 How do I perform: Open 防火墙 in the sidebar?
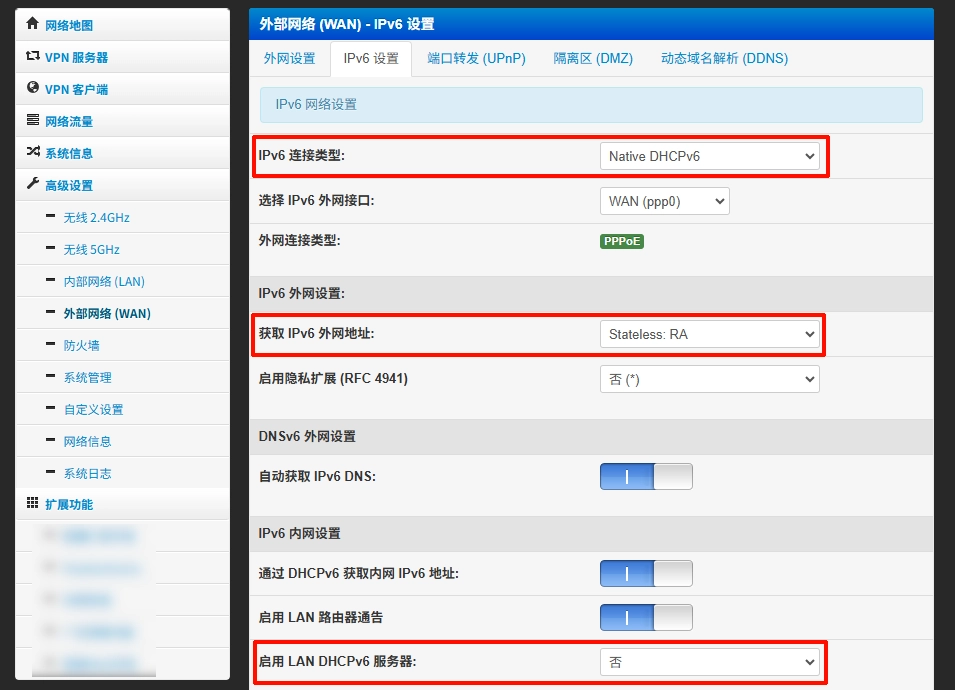click(x=81, y=345)
